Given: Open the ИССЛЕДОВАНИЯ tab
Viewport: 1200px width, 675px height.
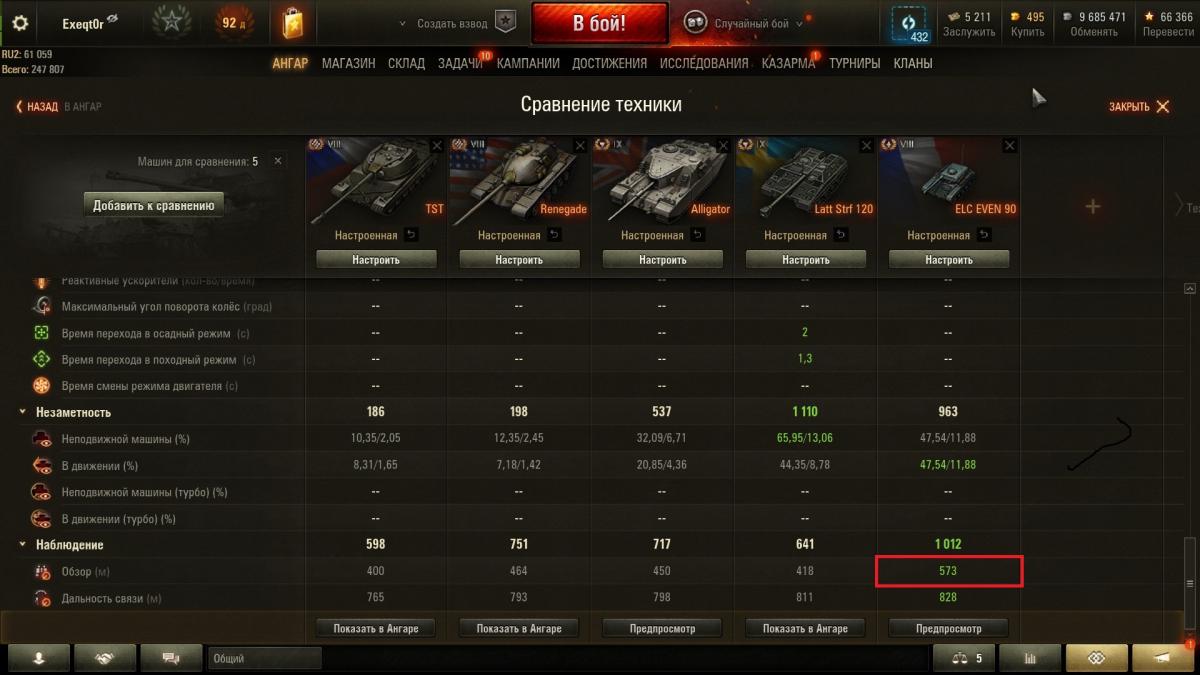Looking at the screenshot, I should click(x=704, y=63).
